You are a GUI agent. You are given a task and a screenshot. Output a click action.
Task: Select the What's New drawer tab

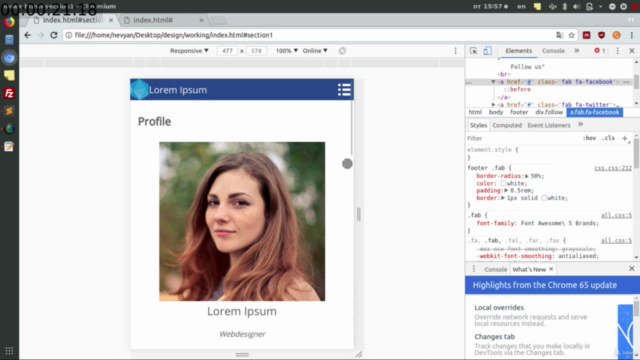pos(529,269)
